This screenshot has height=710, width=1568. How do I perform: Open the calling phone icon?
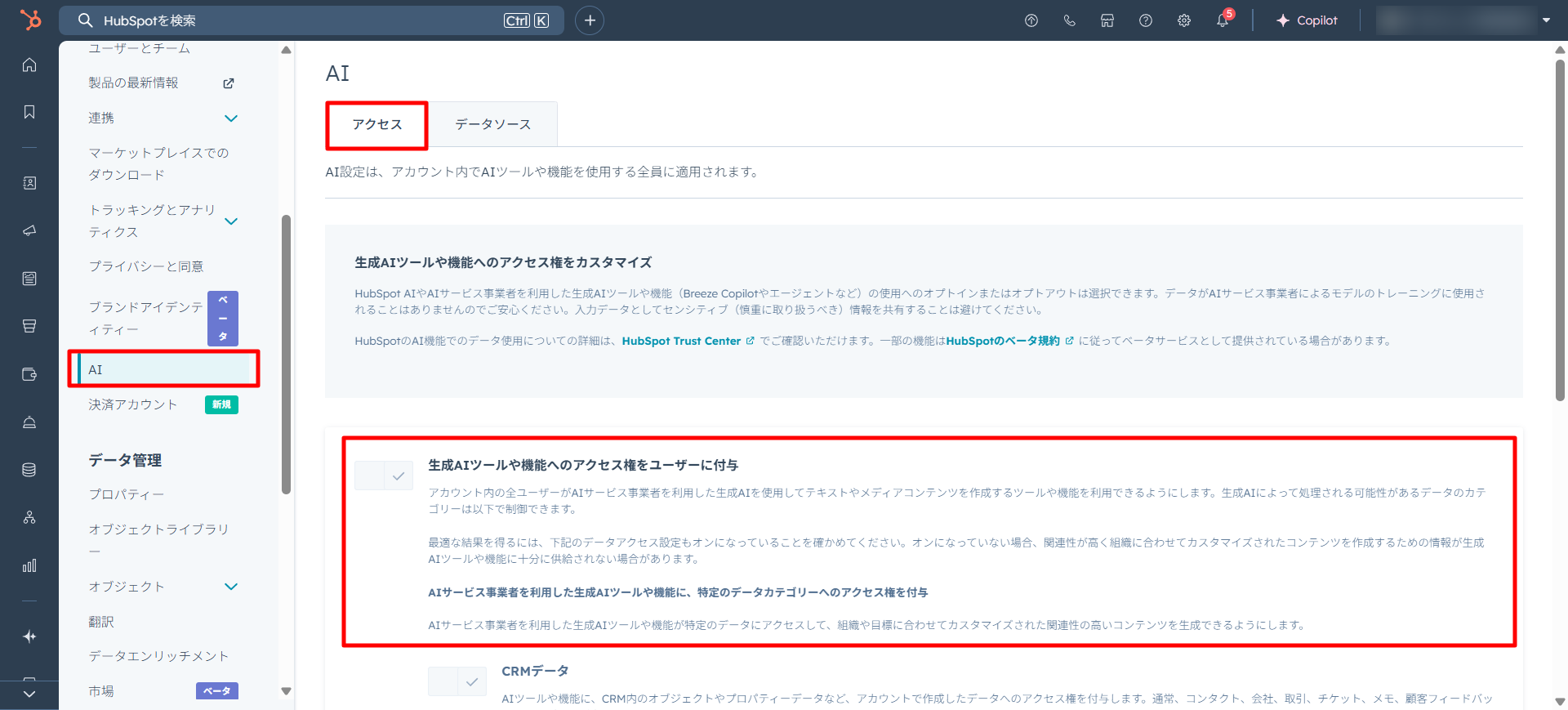pyautogui.click(x=1069, y=20)
